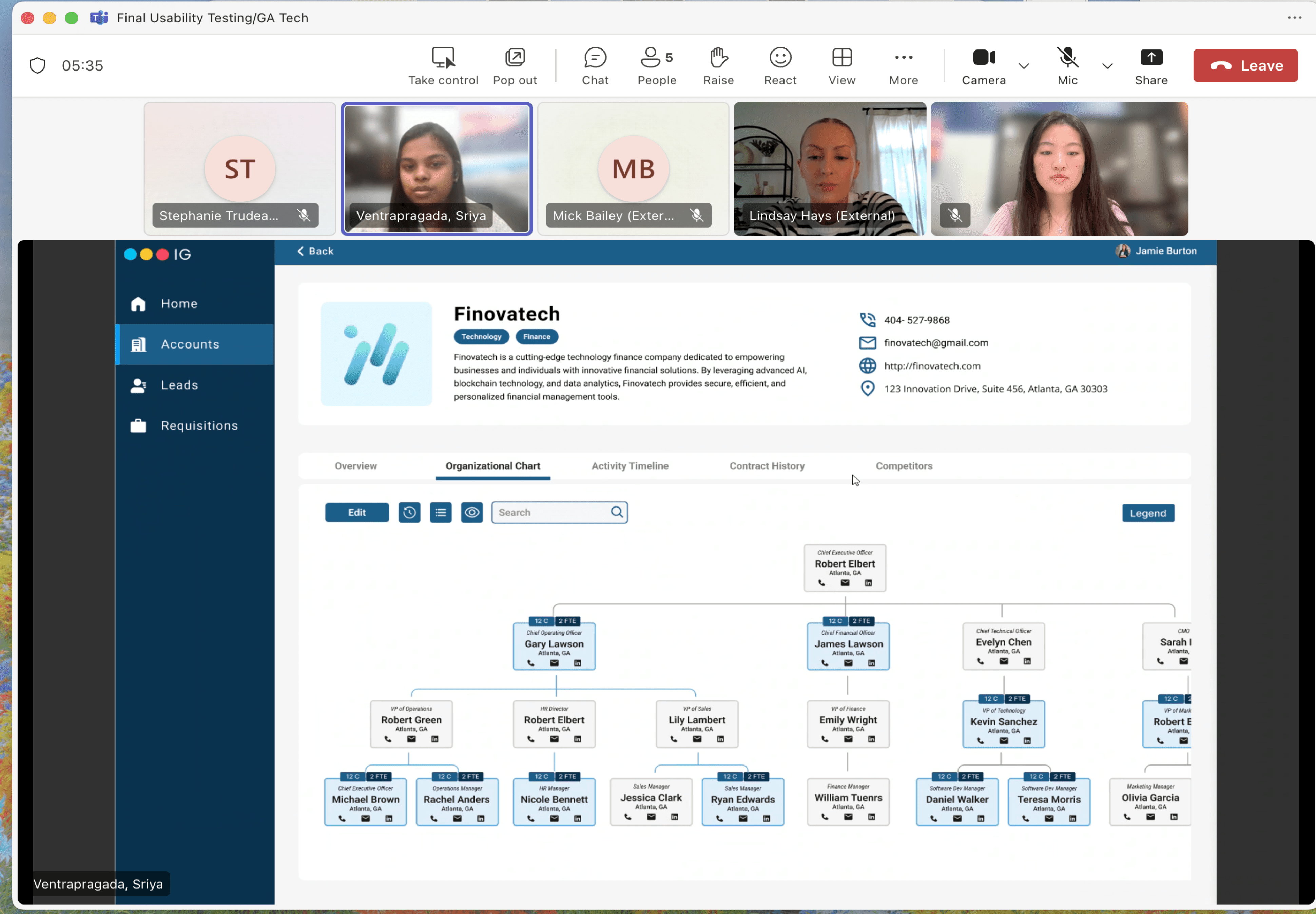The width and height of the screenshot is (1316, 914).
Task: Switch to the Activity Timeline tab
Action: coord(630,466)
